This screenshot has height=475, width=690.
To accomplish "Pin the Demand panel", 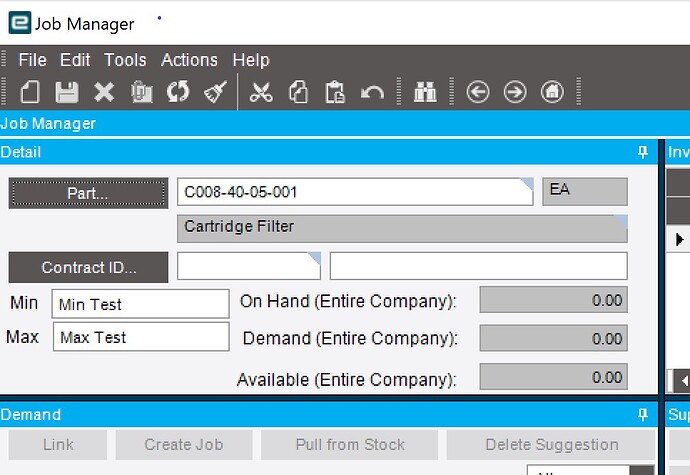I will pos(642,414).
